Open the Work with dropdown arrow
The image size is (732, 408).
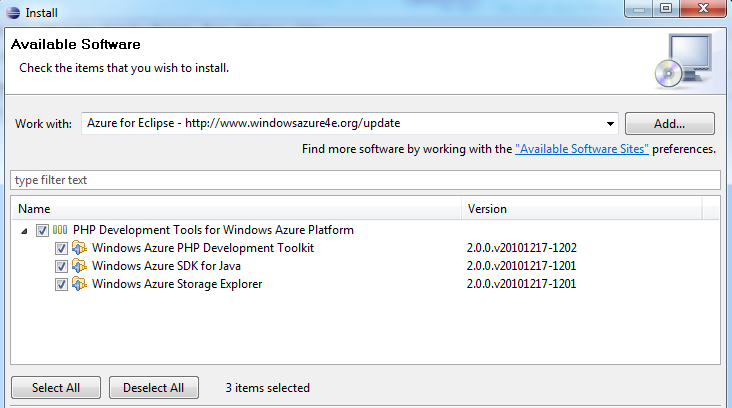[610, 124]
